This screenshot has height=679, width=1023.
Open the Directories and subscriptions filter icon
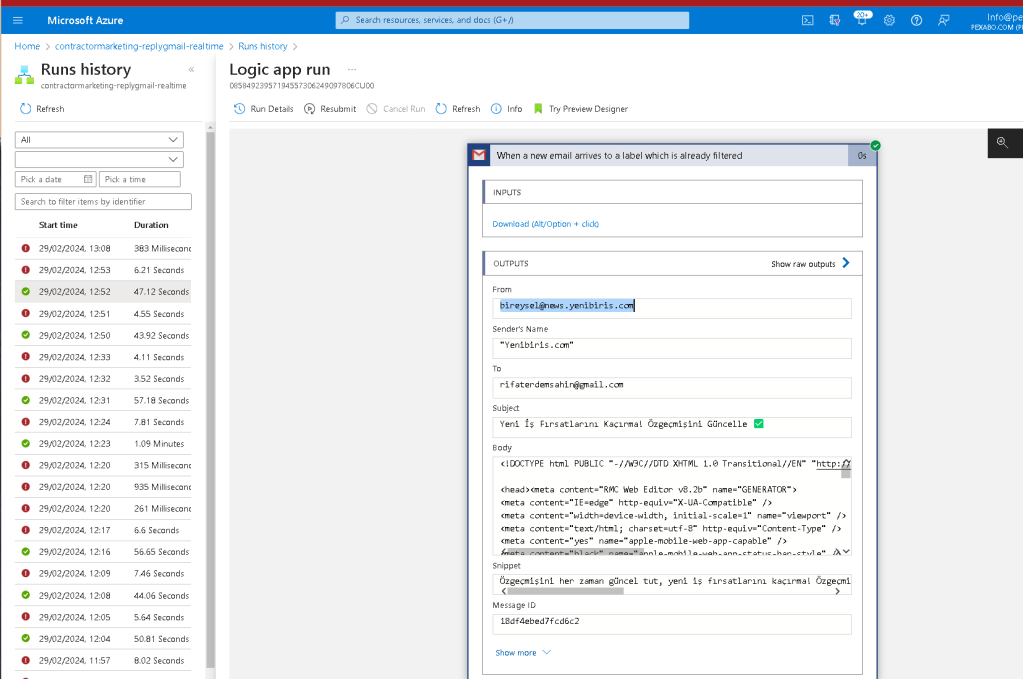(834, 20)
